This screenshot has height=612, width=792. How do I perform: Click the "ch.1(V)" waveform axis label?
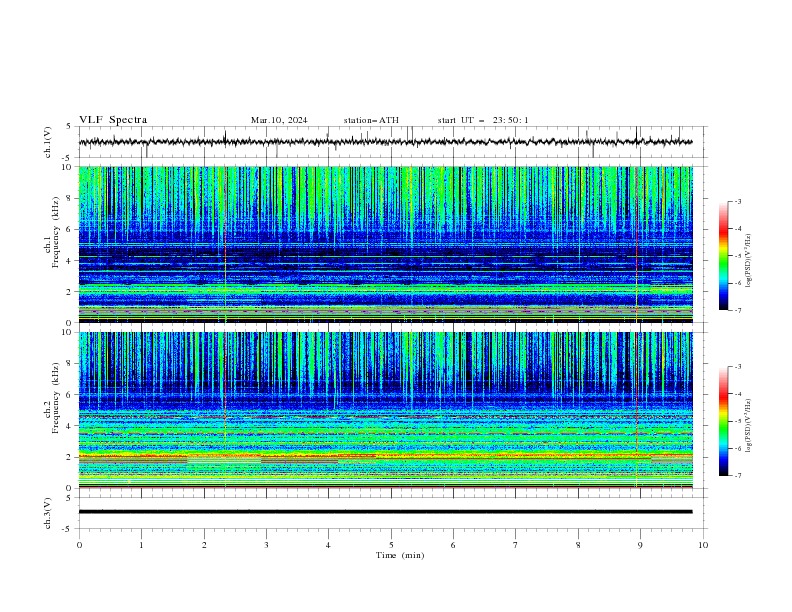click(x=48, y=142)
